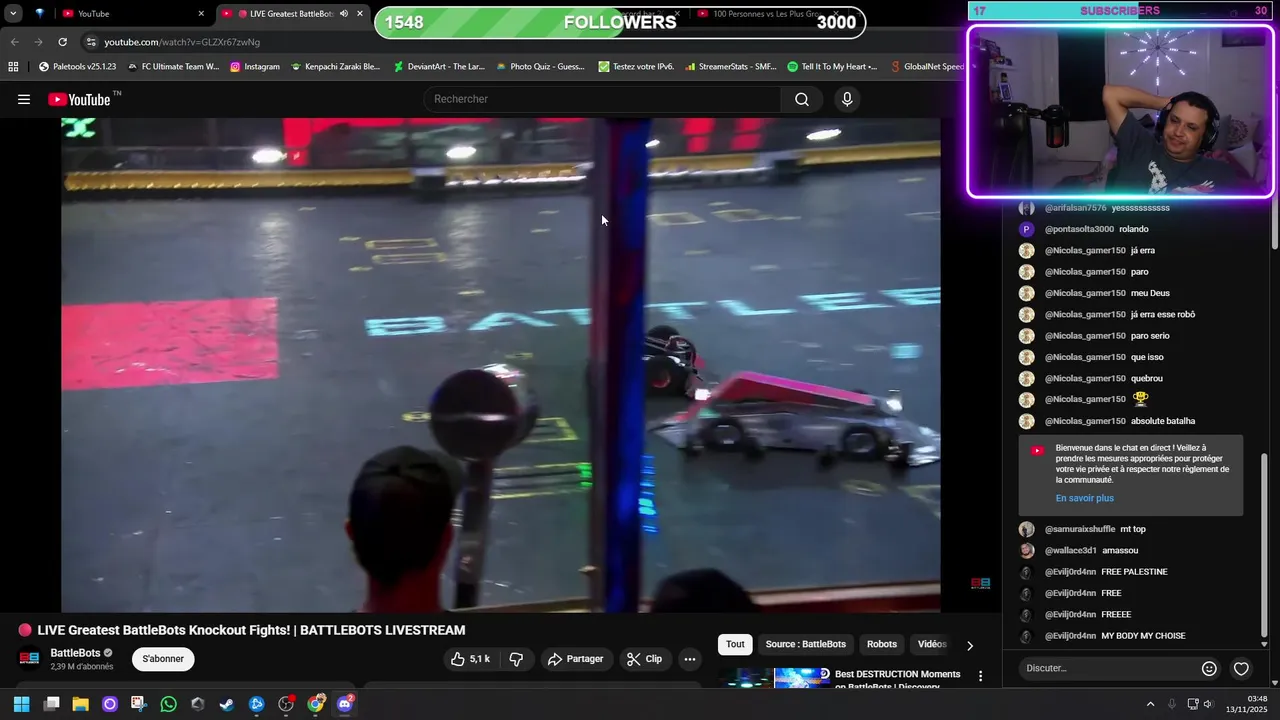This screenshot has height=720, width=1280.
Task: Select the Vidéos filter chip
Action: pyautogui.click(x=932, y=644)
